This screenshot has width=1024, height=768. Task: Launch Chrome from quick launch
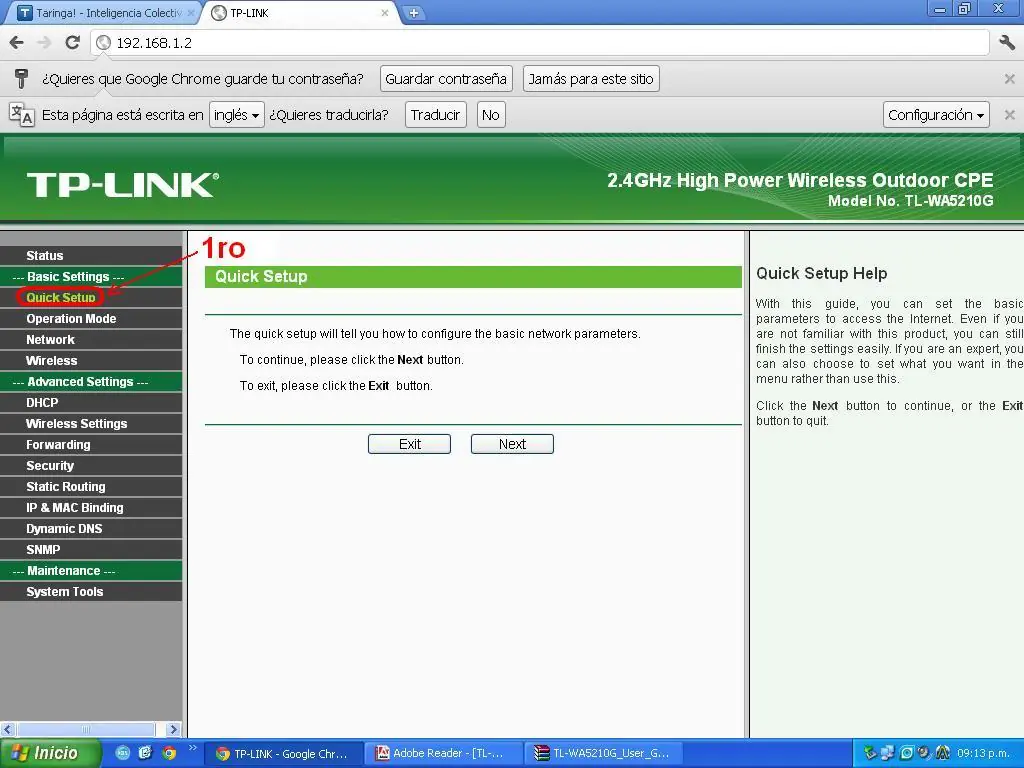tap(169, 753)
